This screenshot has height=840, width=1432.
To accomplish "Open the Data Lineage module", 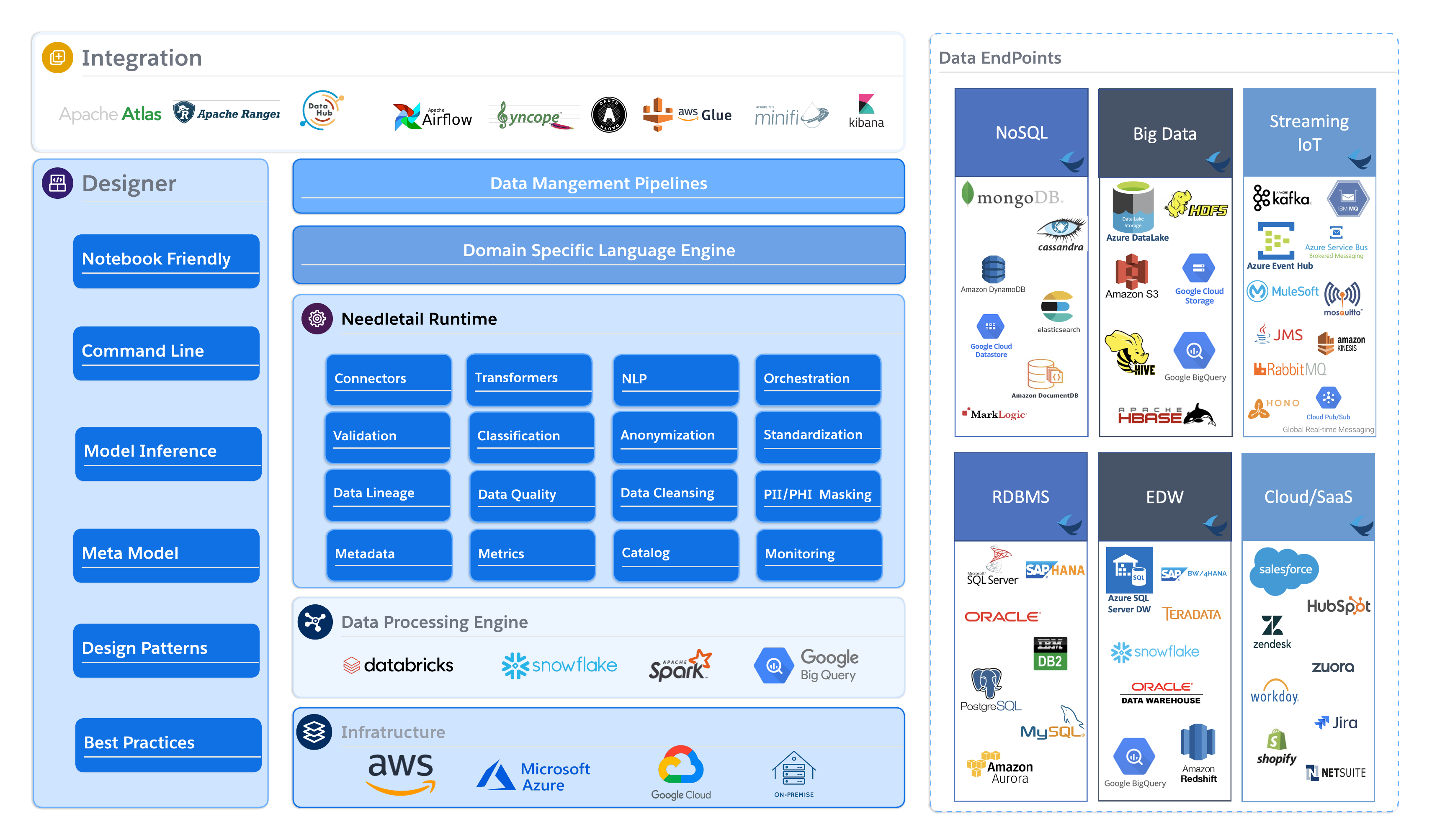I will click(x=388, y=493).
